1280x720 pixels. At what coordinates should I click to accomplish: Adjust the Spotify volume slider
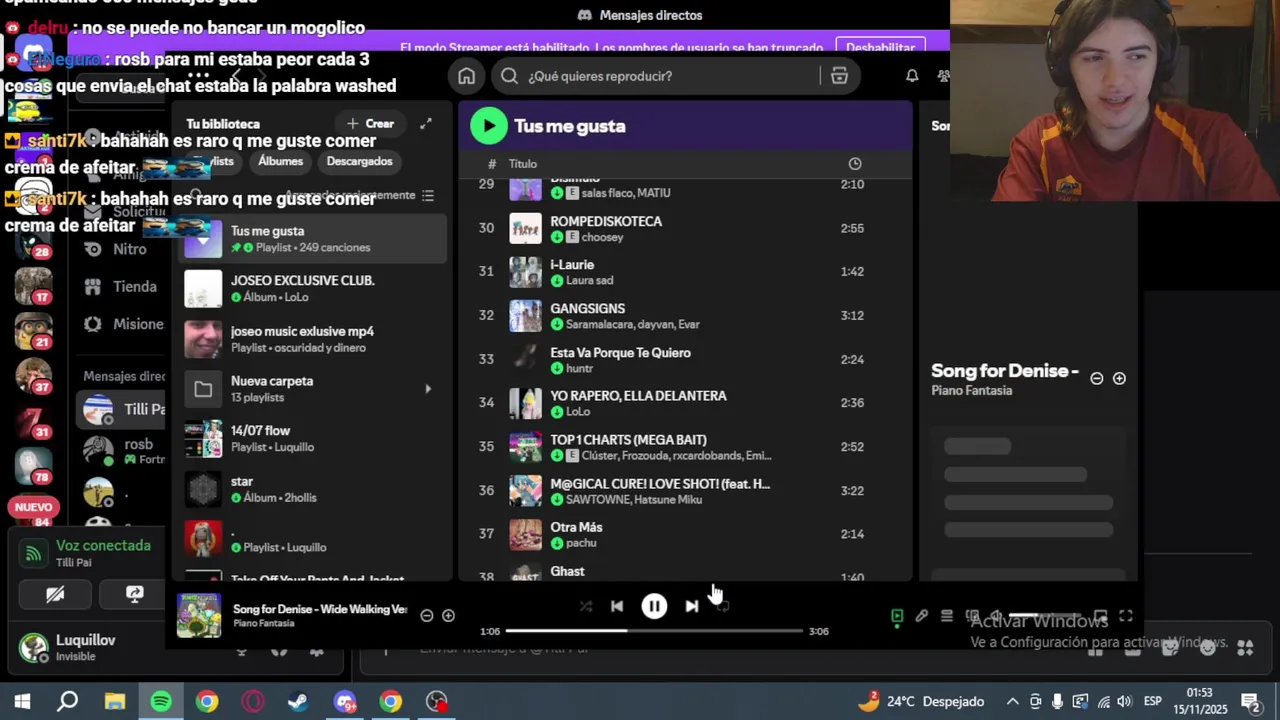point(1044,617)
